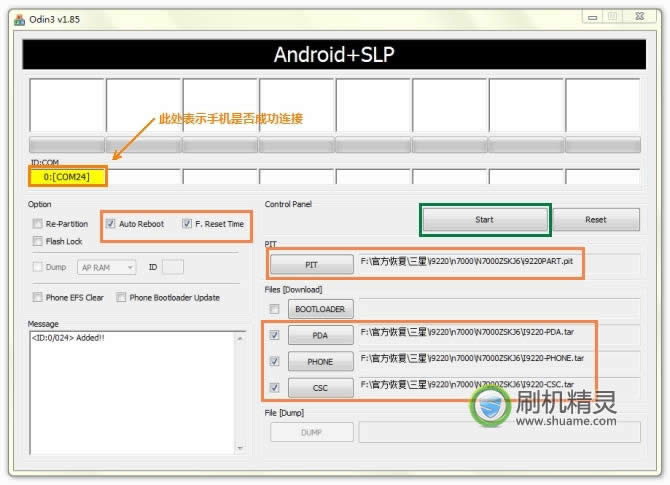Enable the Flash Lock checkbox

pos(38,241)
